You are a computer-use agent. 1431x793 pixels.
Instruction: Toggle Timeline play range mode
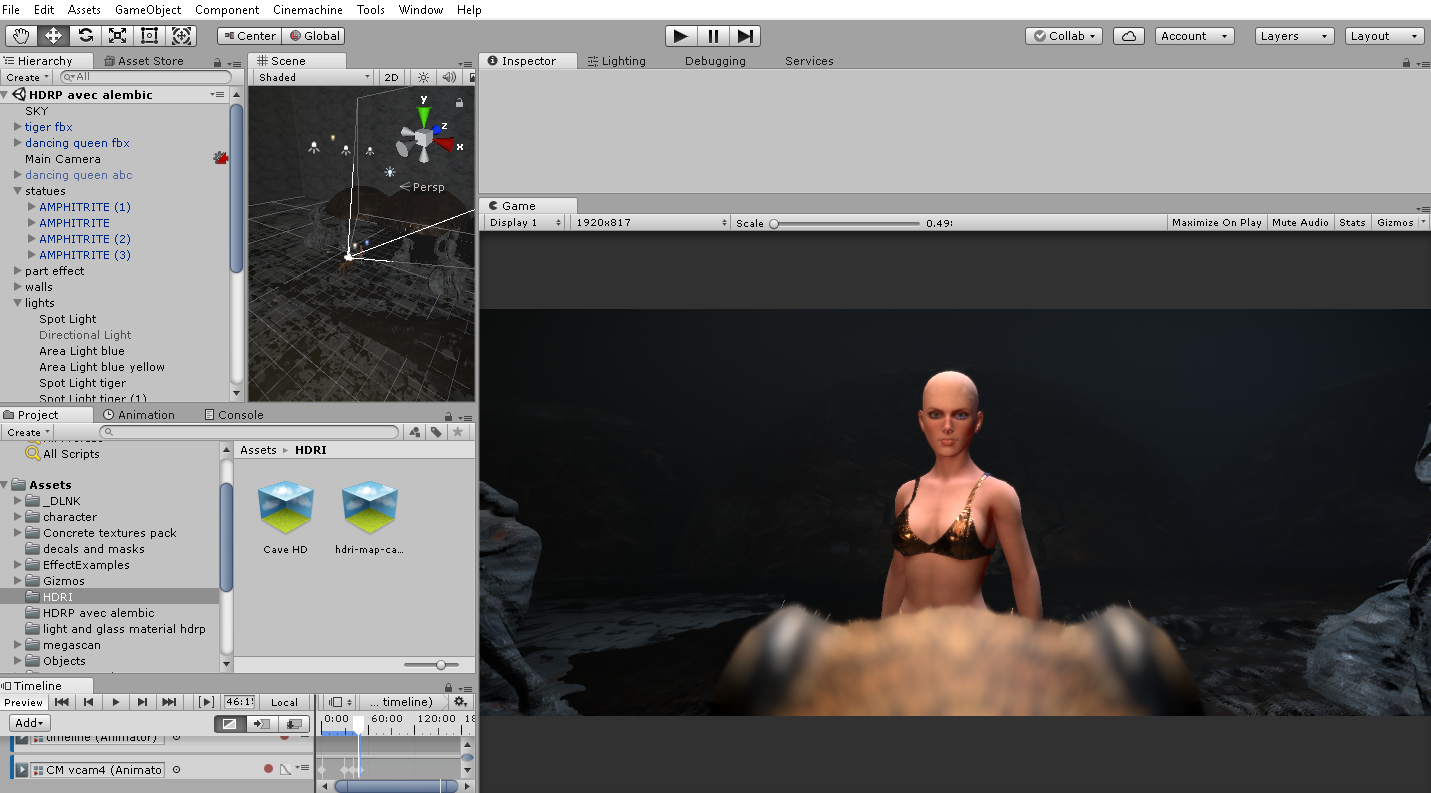pos(206,702)
